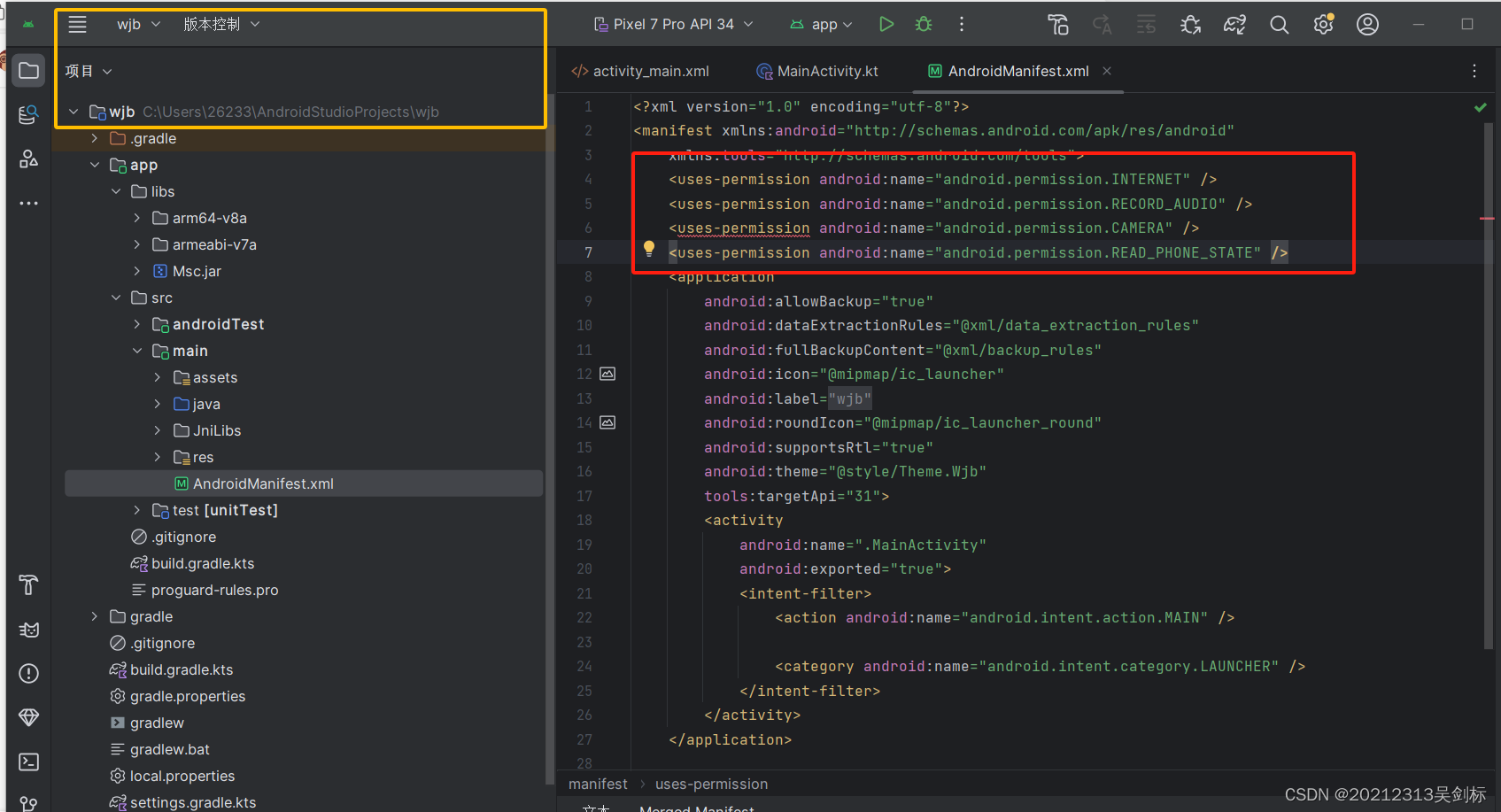Expand the armeabi-v7a folder
1501x812 pixels.
coord(137,244)
